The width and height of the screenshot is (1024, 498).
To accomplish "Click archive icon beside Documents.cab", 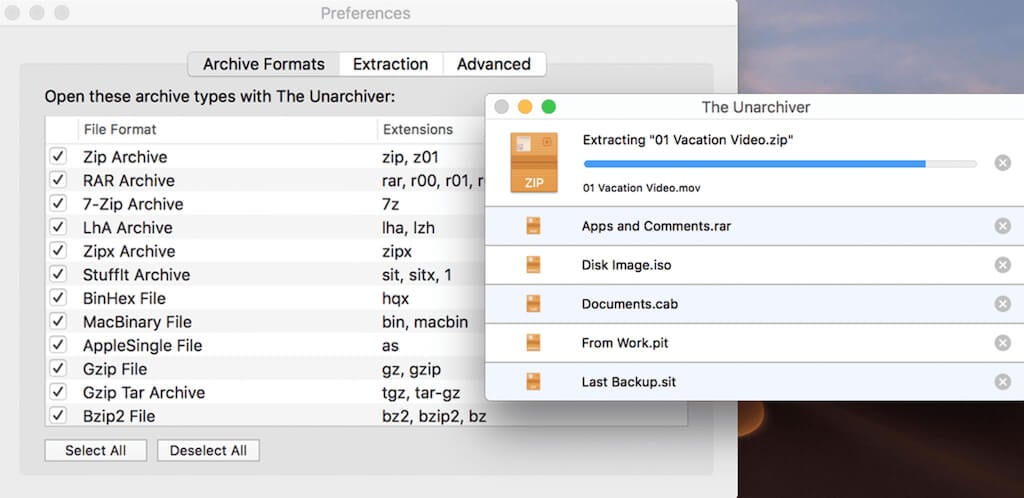I will point(534,303).
